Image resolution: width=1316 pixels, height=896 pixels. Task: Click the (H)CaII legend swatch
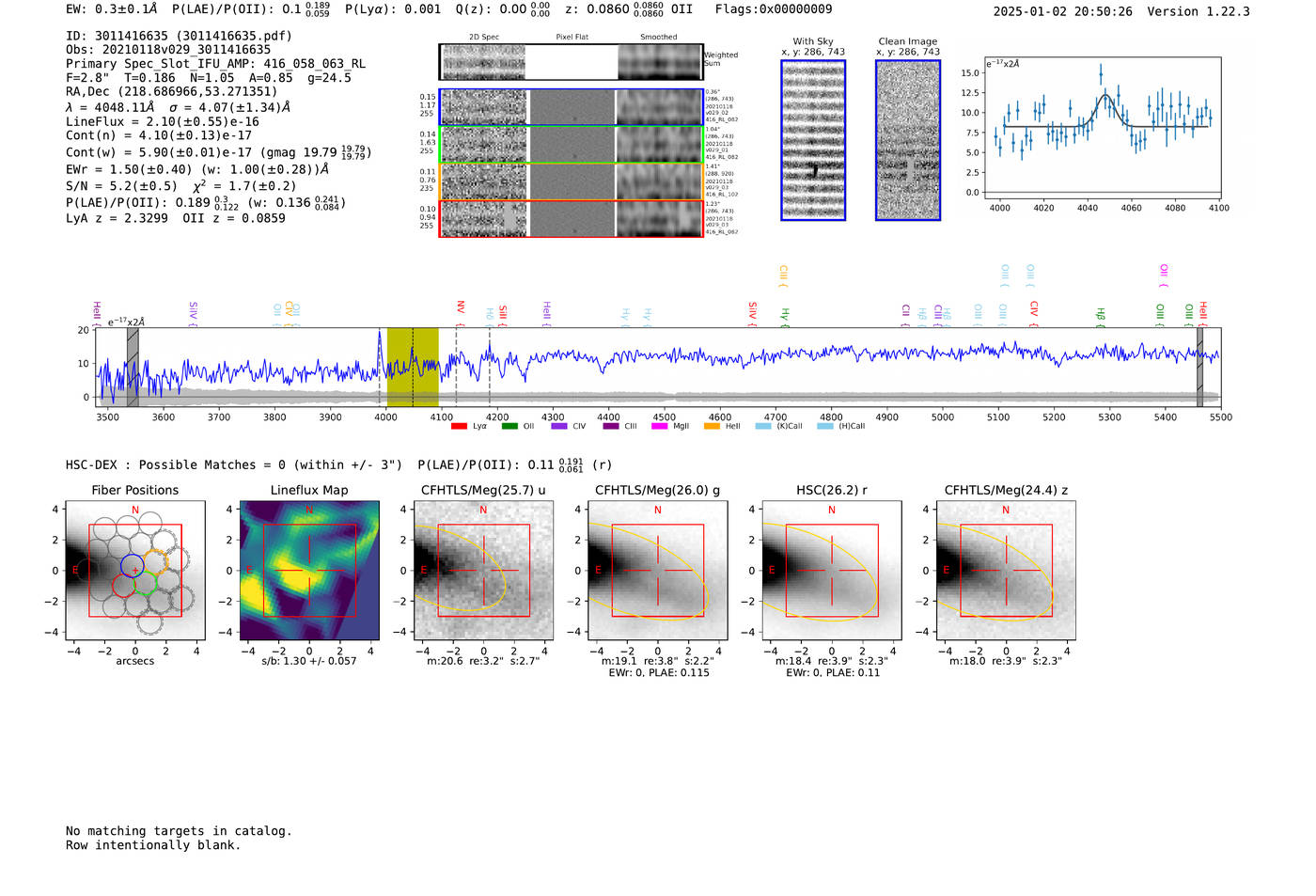pos(825,426)
